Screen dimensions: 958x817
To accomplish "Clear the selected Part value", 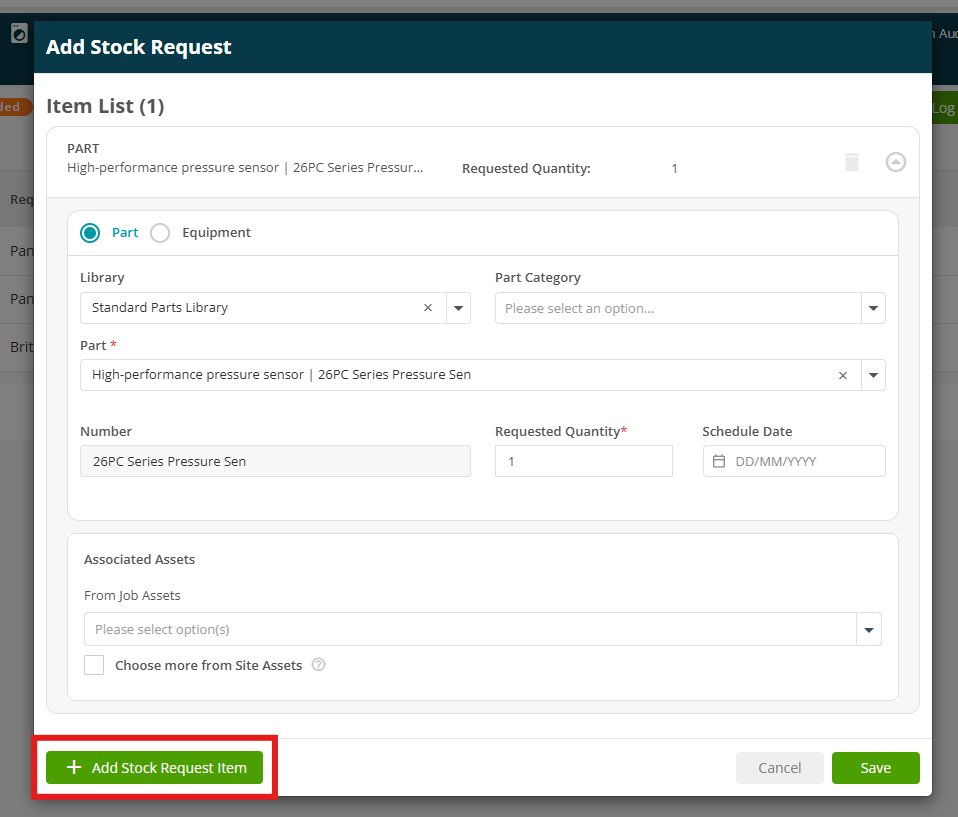I will pos(843,375).
